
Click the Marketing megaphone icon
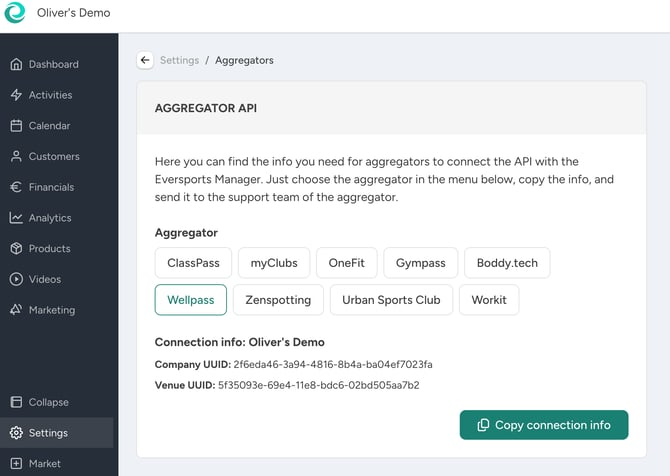(x=16, y=310)
